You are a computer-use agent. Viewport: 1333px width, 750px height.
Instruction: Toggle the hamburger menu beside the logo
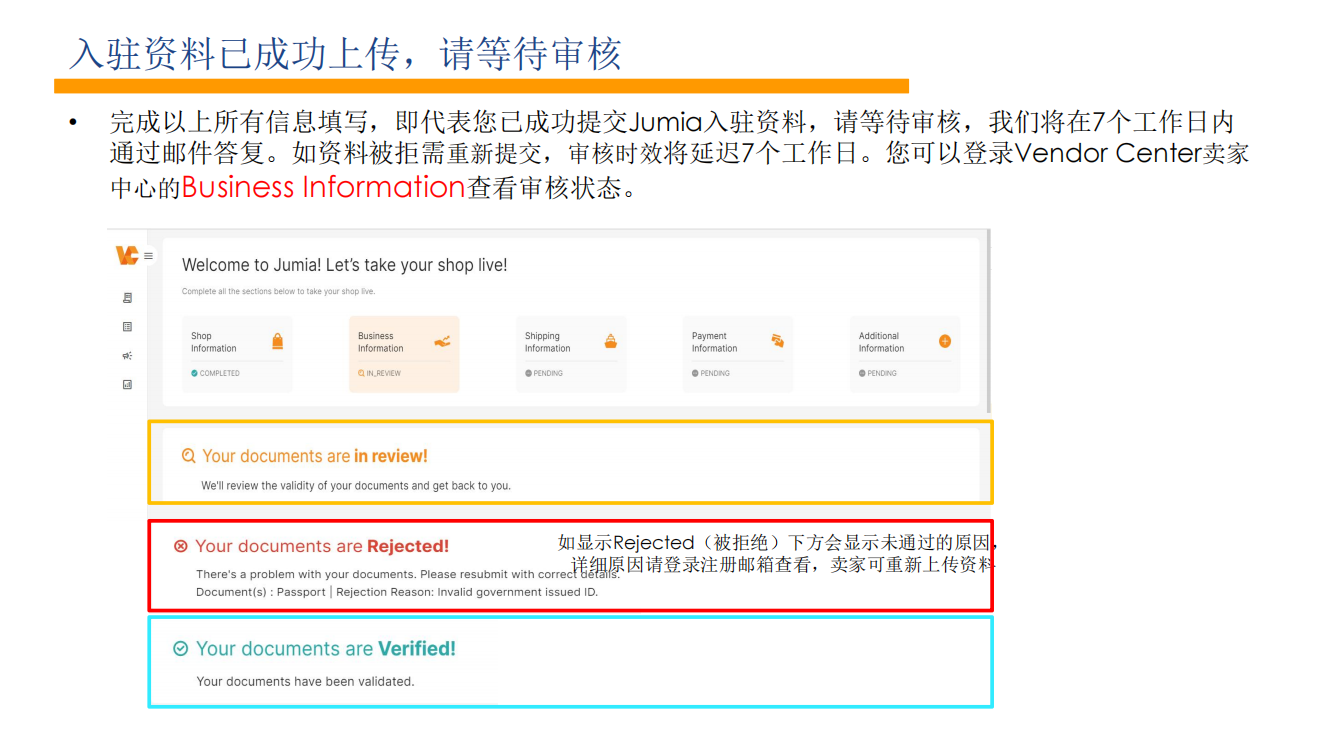click(147, 256)
